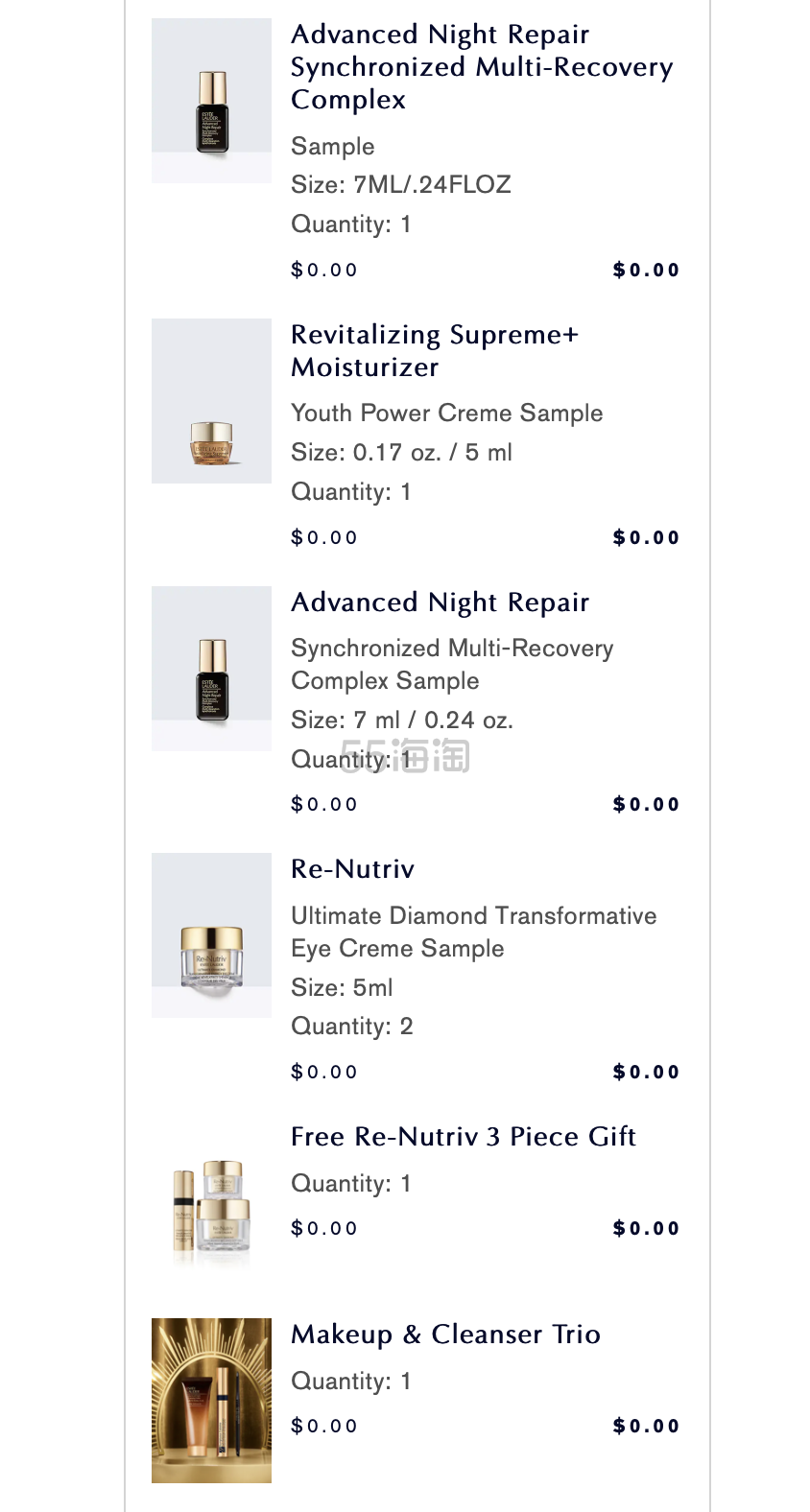Image resolution: width=810 pixels, height=1512 pixels.
Task: Click bottle thumbnail beside the 7ML/.24FLOZ size
Action: coord(211,101)
